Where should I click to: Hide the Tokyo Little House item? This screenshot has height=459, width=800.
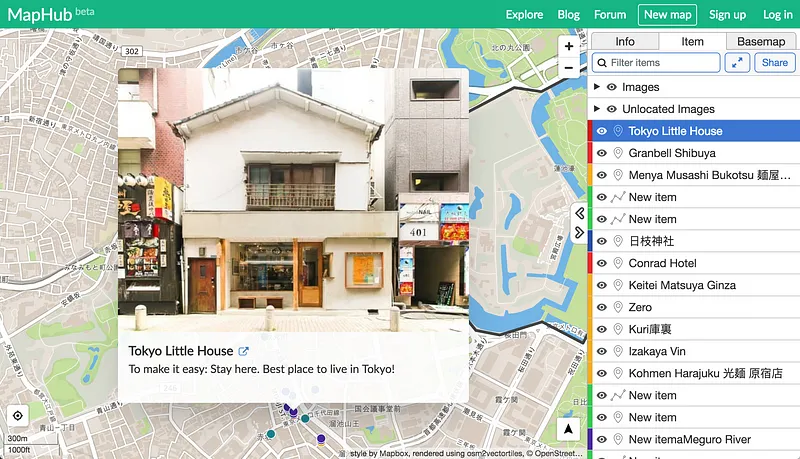click(x=602, y=131)
